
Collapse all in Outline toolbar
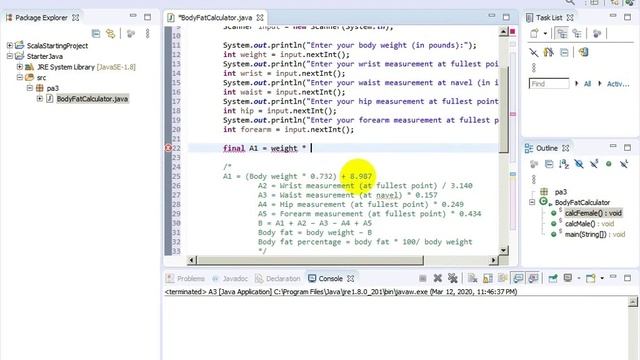click(x=549, y=164)
